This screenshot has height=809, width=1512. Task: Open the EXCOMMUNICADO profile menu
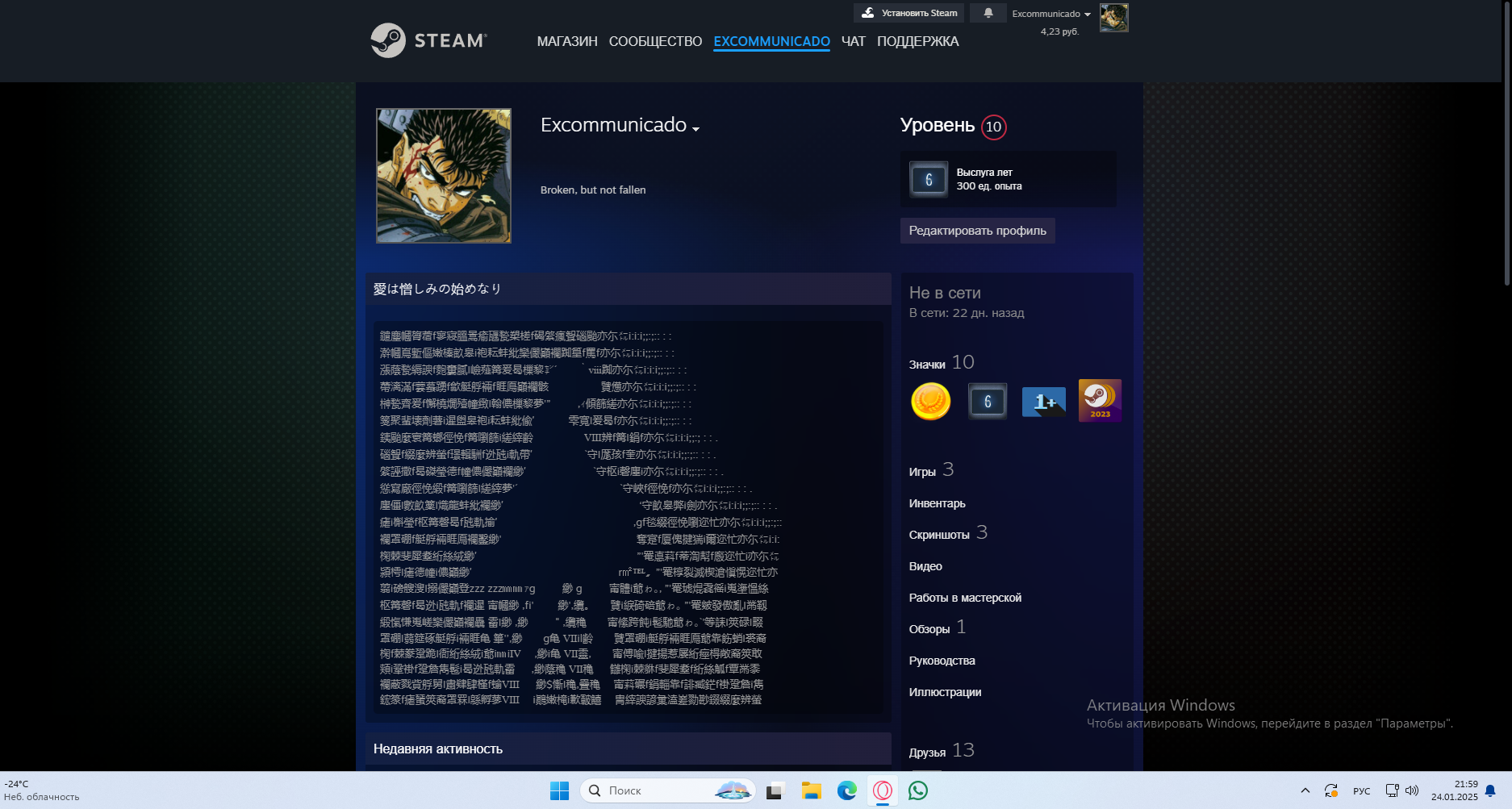coord(771,41)
